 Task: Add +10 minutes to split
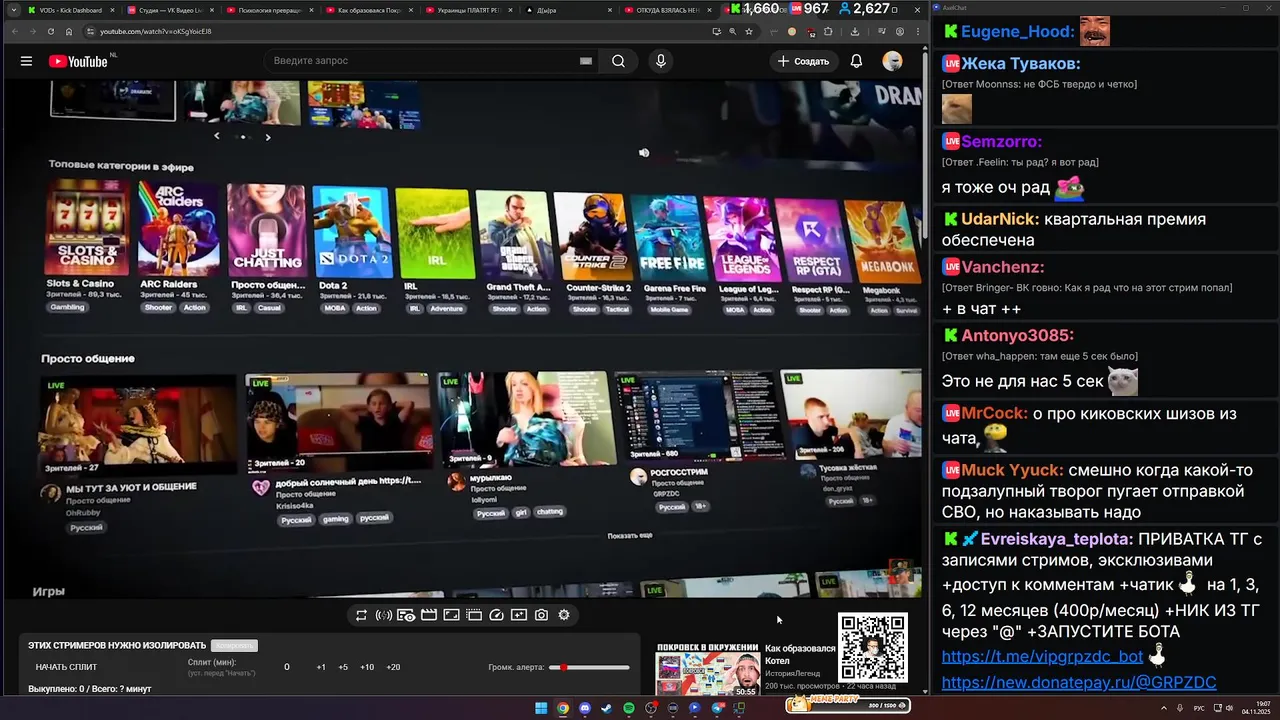(367, 667)
